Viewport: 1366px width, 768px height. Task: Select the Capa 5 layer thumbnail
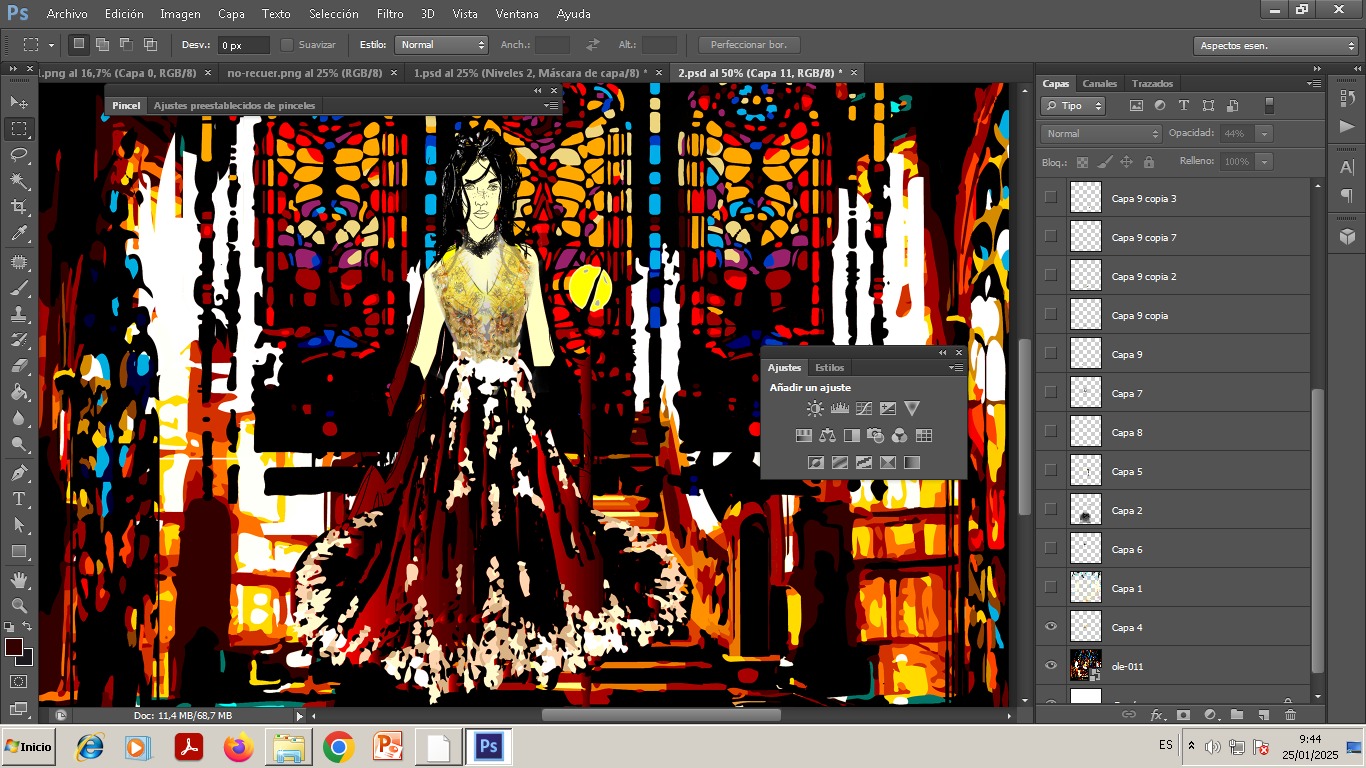click(x=1085, y=470)
